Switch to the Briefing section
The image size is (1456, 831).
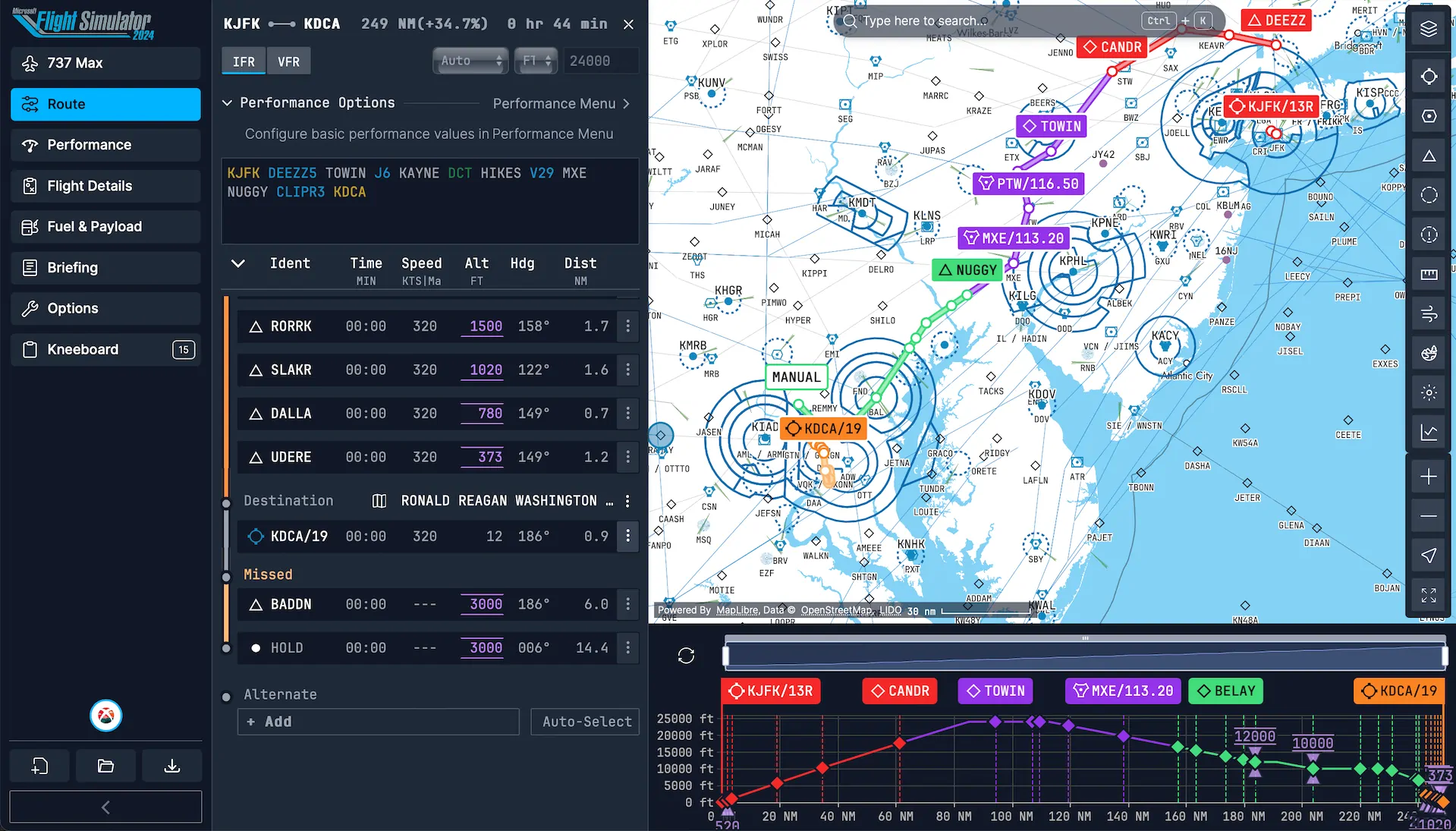click(105, 267)
